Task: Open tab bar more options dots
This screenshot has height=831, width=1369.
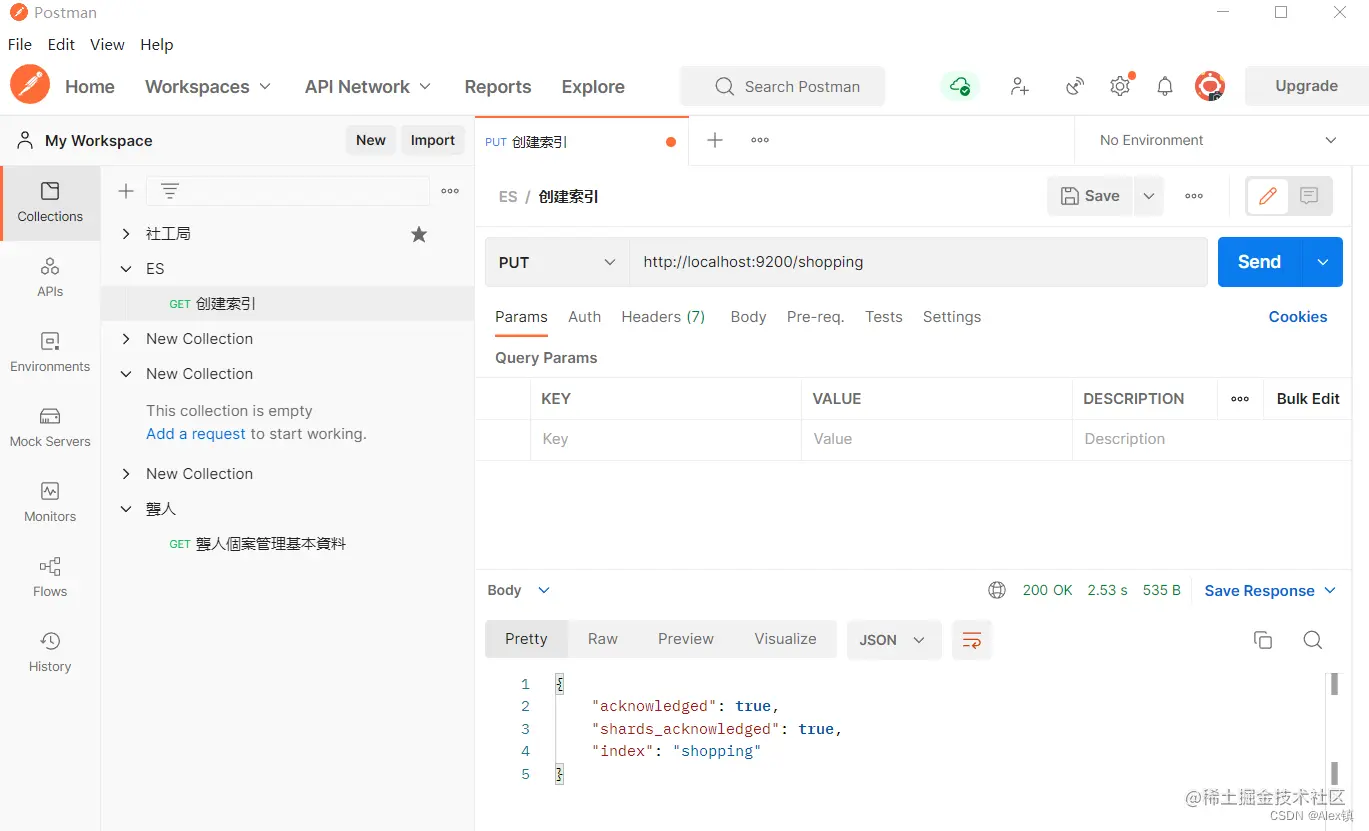Action: (x=760, y=140)
